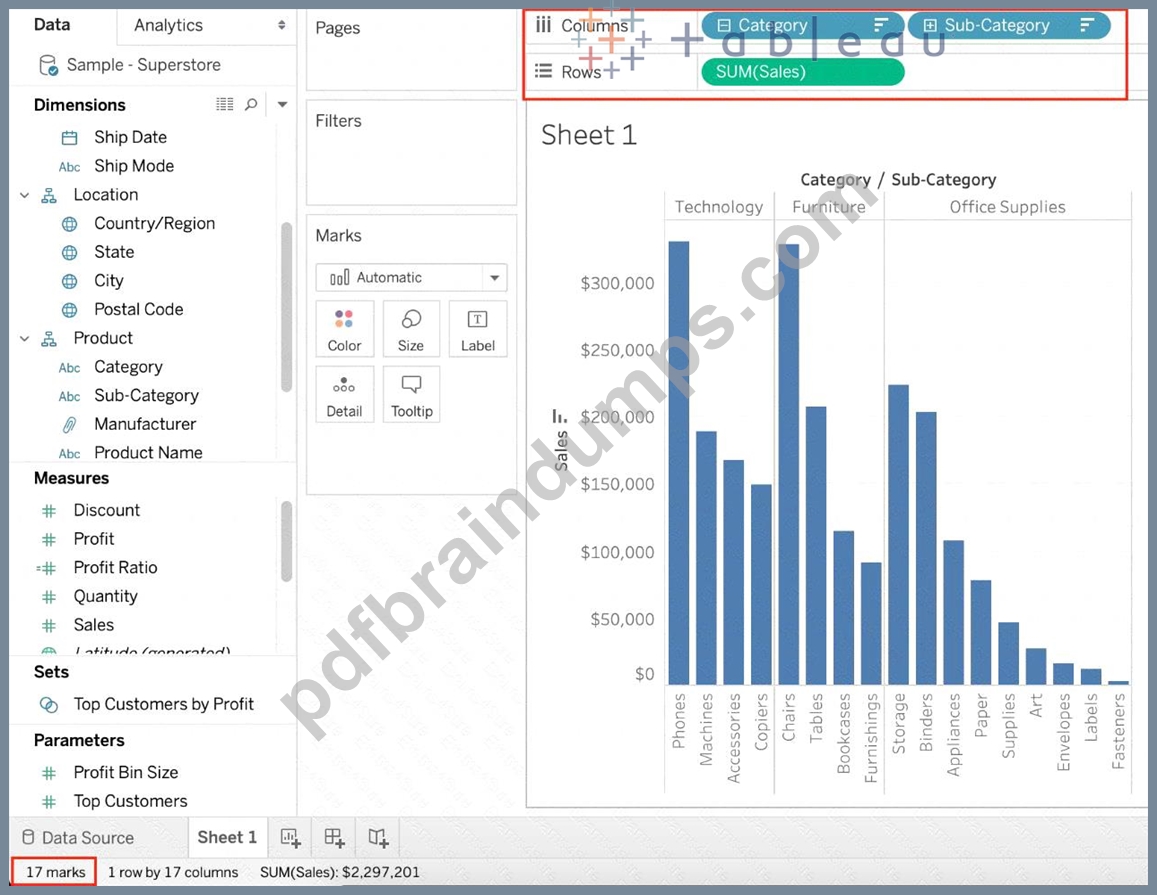Click the Tooltip marks card button
1157x895 pixels.
(x=411, y=395)
